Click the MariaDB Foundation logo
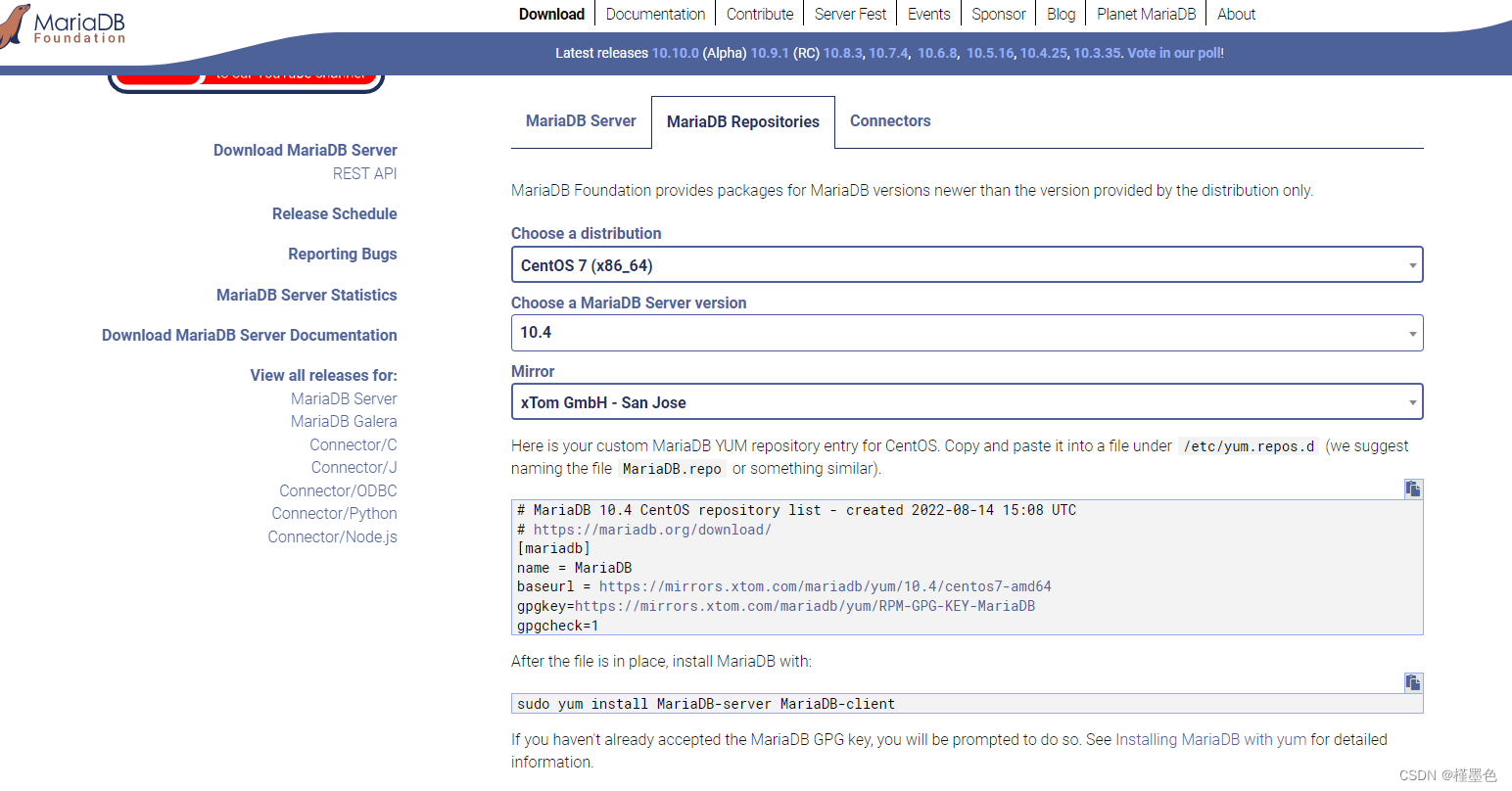 [x=64, y=26]
